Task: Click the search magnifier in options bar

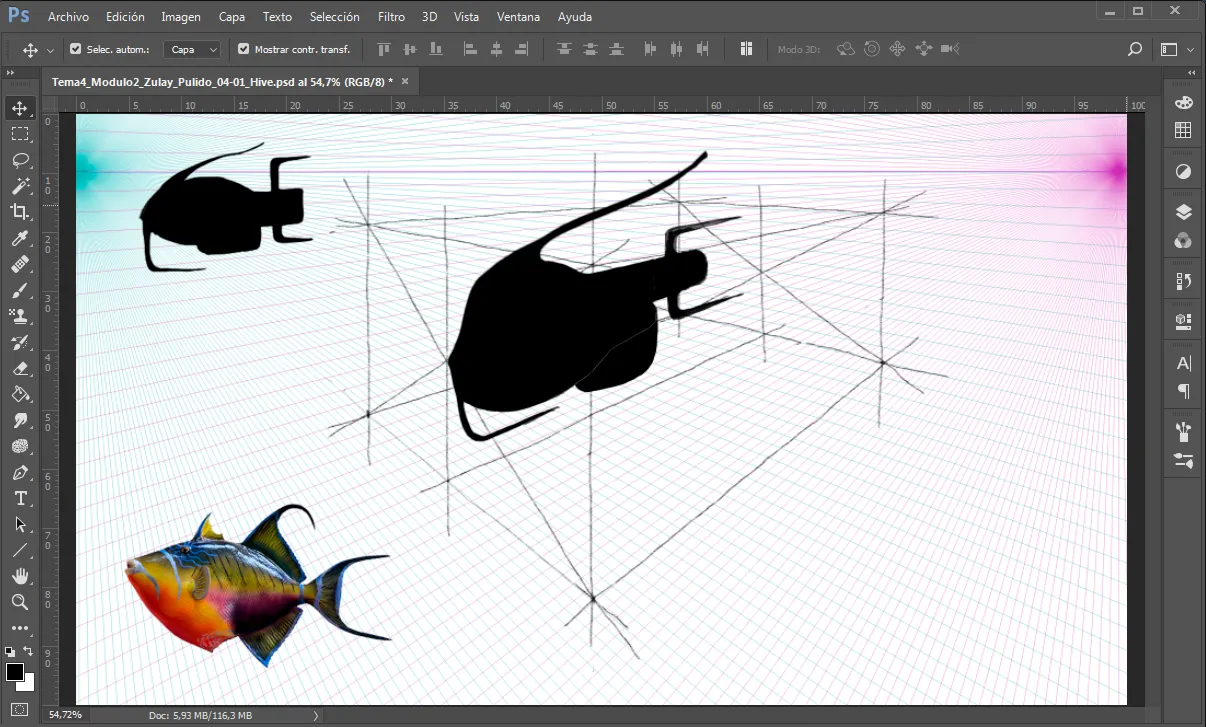Action: [x=1135, y=49]
